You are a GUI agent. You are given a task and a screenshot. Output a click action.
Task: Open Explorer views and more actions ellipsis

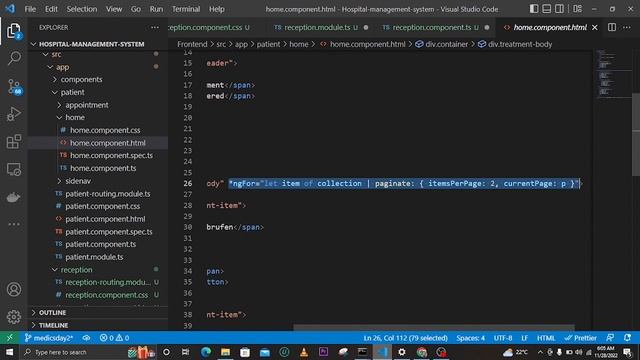pos(155,27)
